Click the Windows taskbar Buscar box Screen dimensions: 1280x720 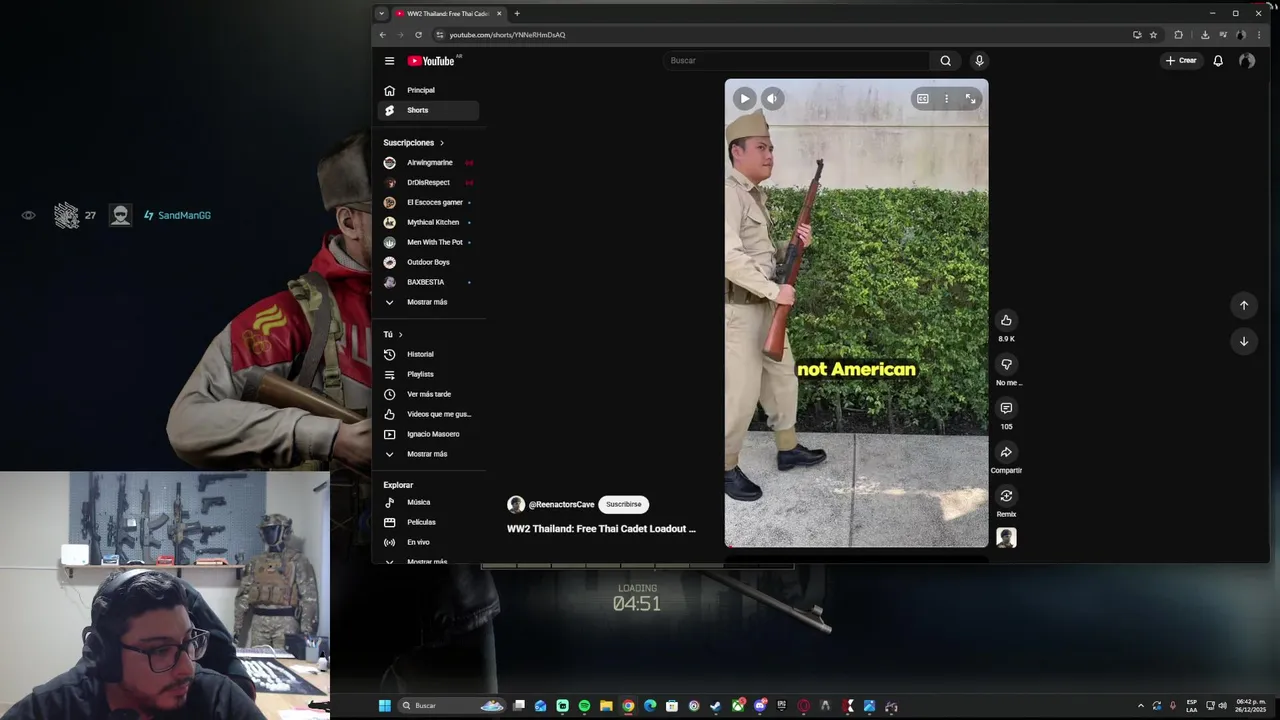452,706
